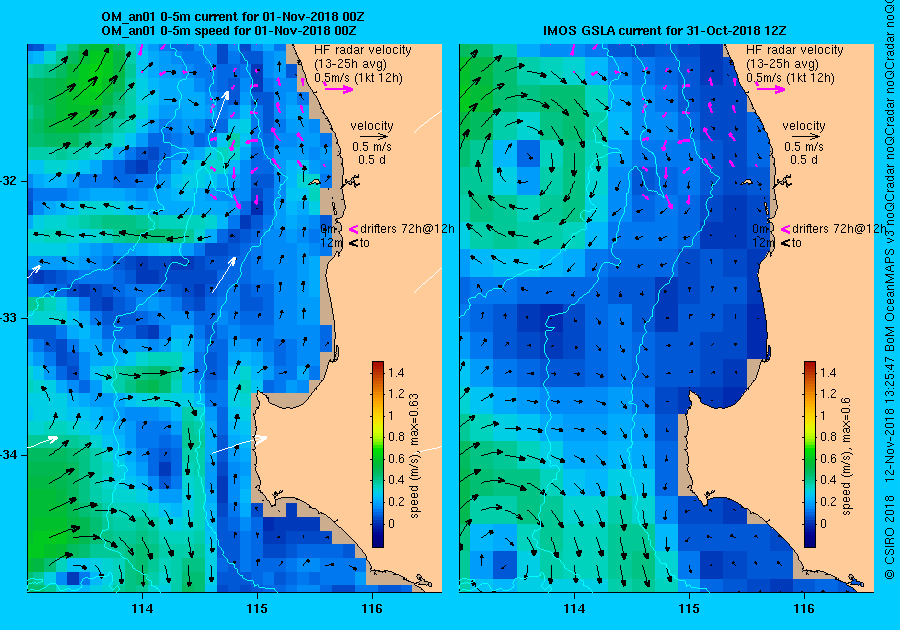This screenshot has width=900, height=630.
Task: Click longitude label '114' under IMOS GSLA map
Action: (x=574, y=609)
